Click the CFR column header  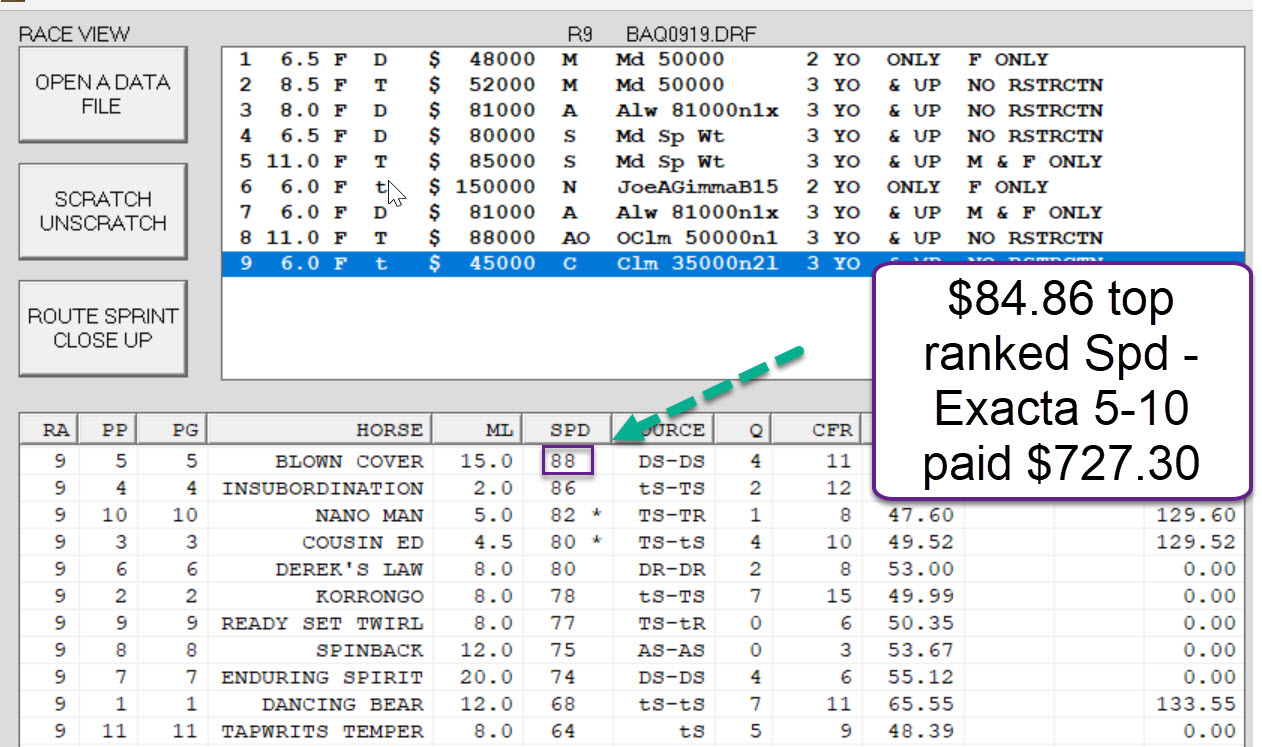[x=831, y=430]
